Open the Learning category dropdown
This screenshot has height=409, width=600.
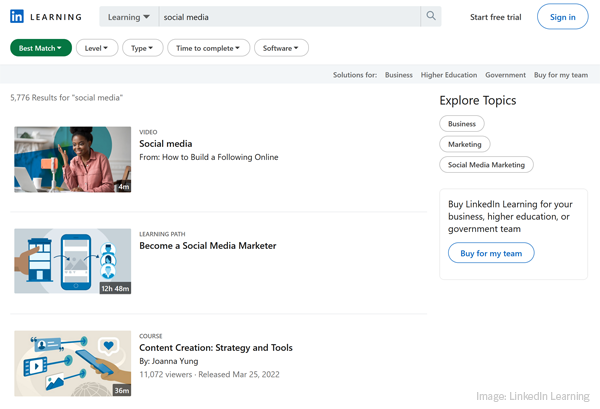pyautogui.click(x=128, y=17)
